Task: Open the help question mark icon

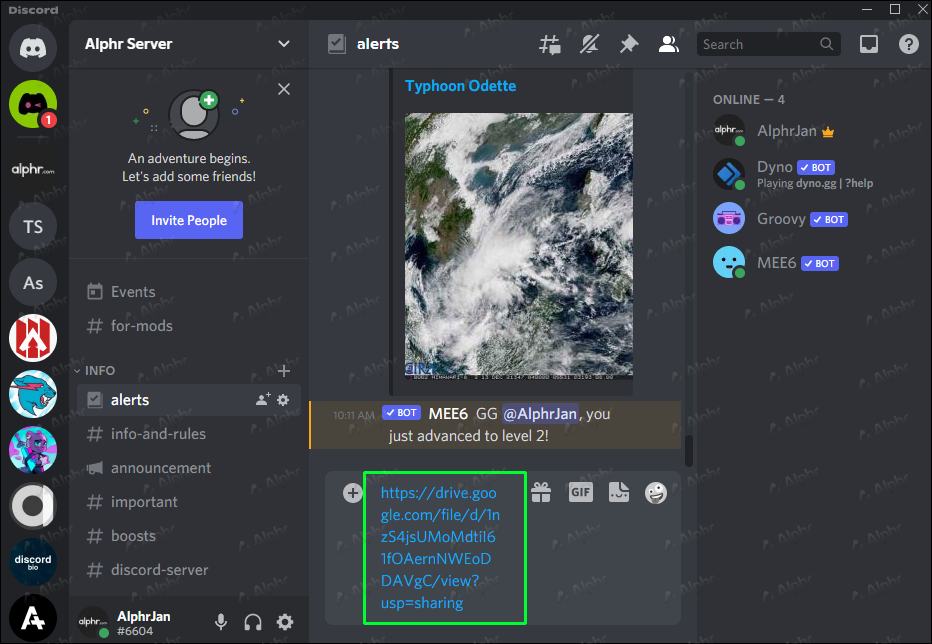Action: 908,44
